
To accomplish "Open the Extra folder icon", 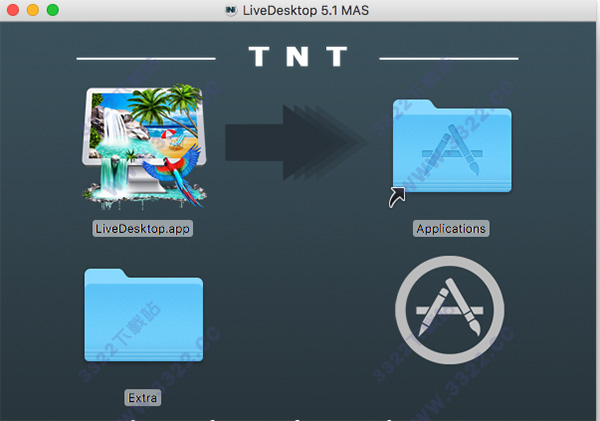I will click(143, 315).
